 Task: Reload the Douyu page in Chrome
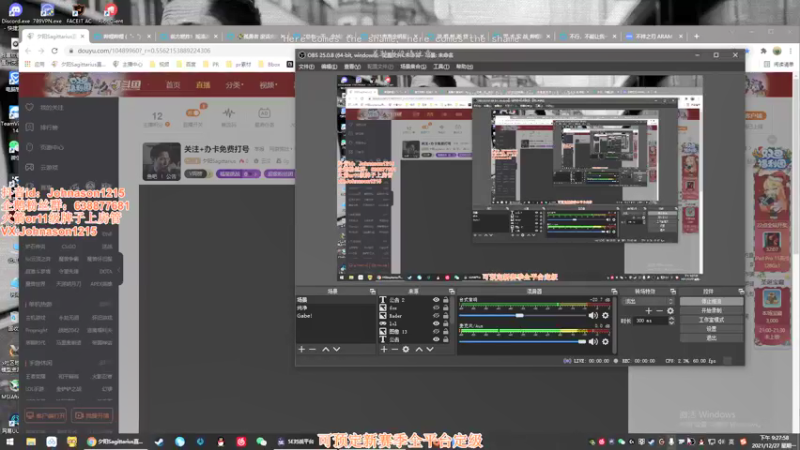click(x=55, y=51)
